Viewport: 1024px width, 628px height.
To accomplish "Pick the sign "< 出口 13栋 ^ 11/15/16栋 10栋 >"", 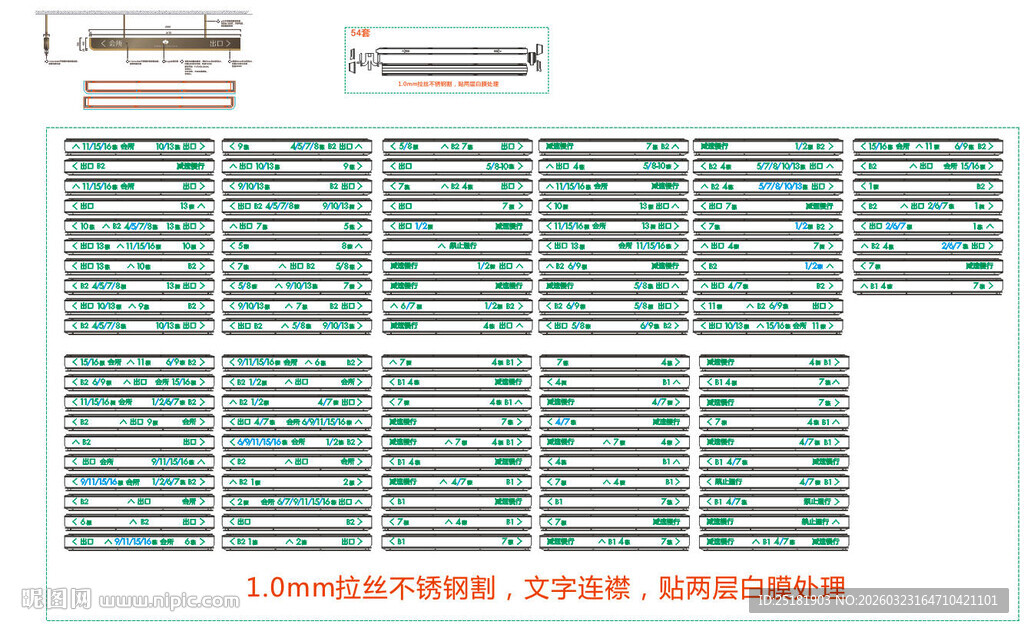I will (138, 247).
